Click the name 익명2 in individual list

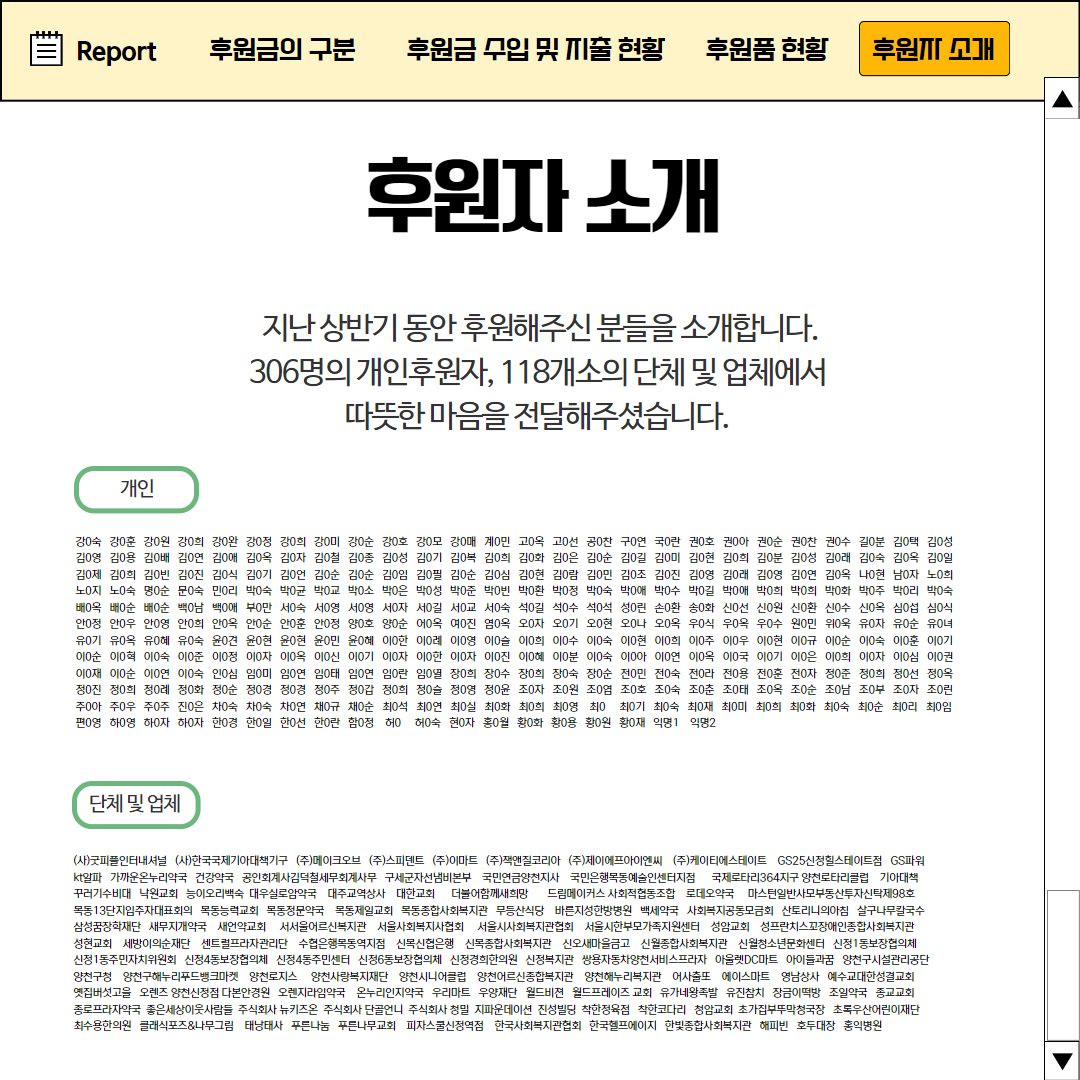[703, 723]
